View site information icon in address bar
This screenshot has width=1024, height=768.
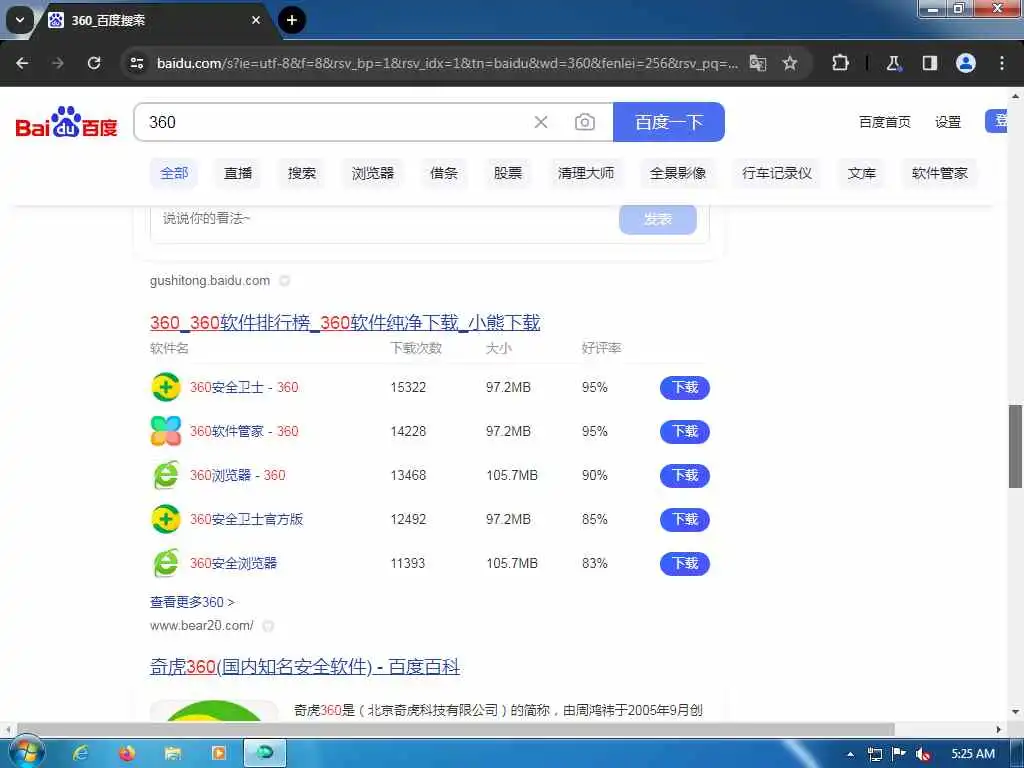tap(137, 63)
